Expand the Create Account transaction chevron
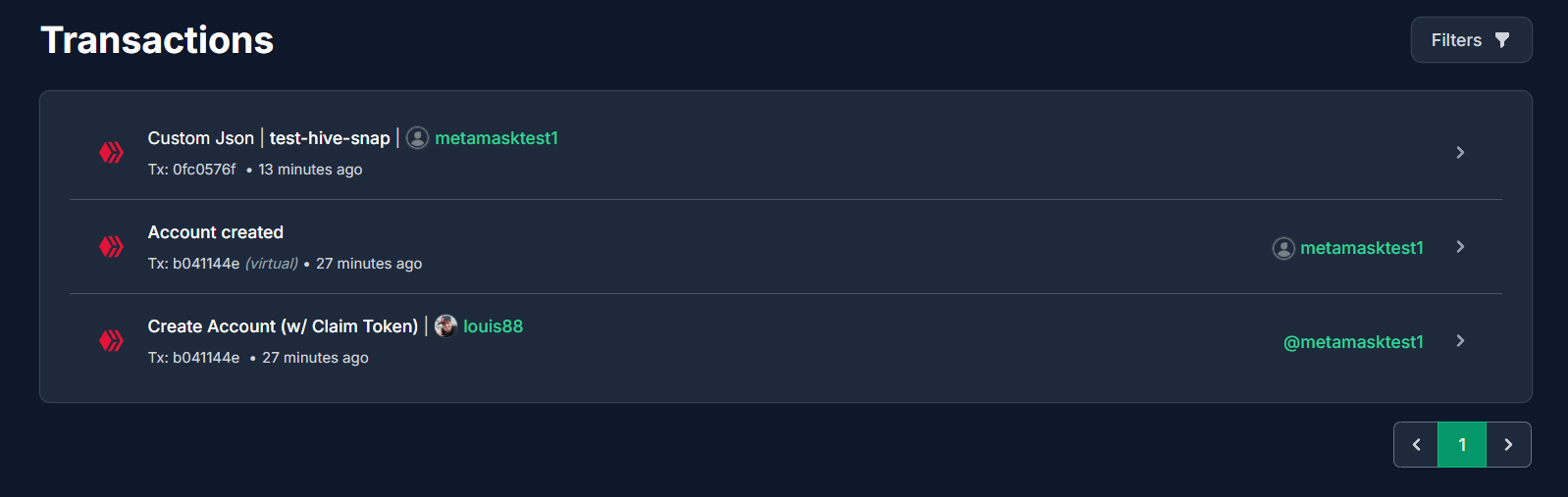This screenshot has height=497, width=1568. [1460, 340]
